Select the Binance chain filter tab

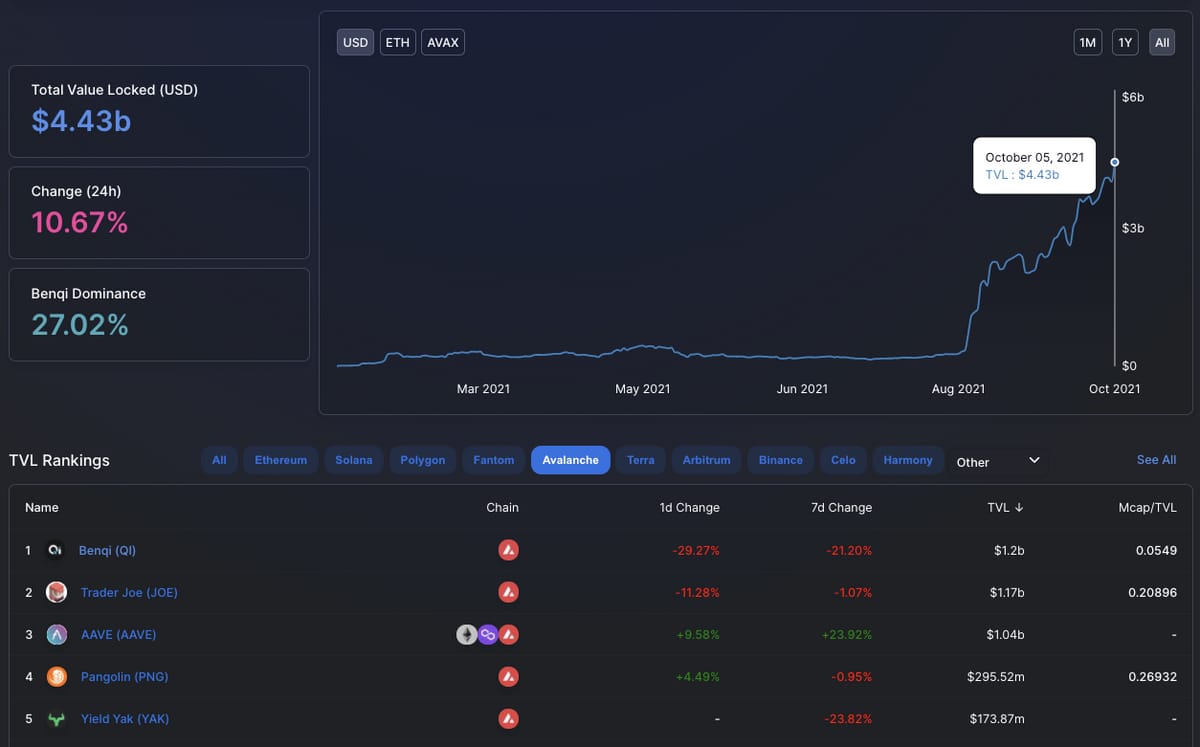pyautogui.click(x=781, y=460)
